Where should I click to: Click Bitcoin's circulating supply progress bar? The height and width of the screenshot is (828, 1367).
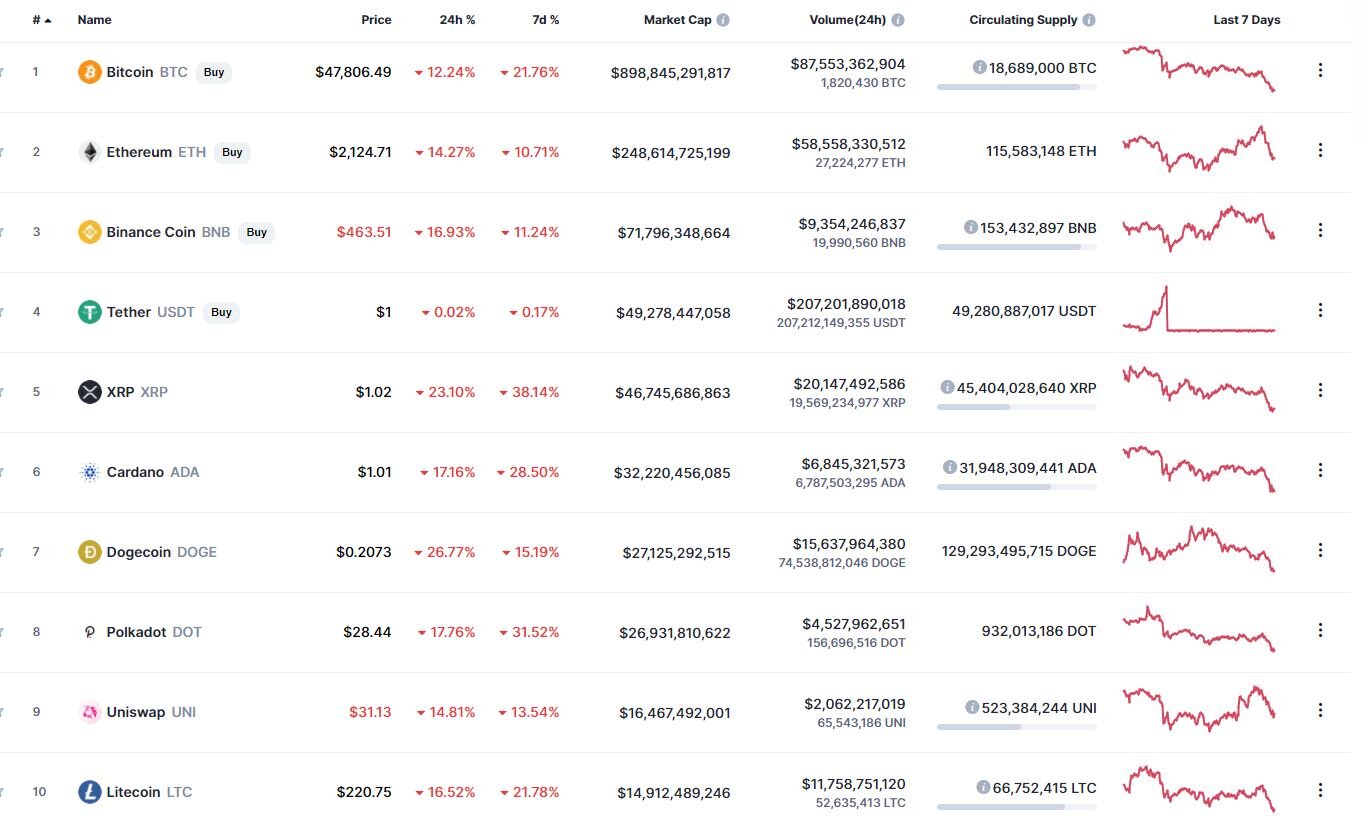click(1016, 87)
